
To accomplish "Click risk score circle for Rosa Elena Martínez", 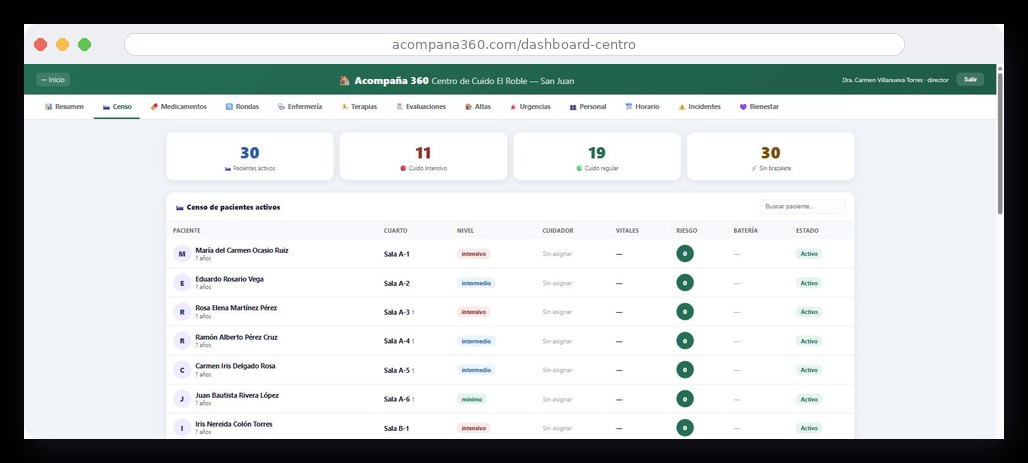I will [x=684, y=312].
